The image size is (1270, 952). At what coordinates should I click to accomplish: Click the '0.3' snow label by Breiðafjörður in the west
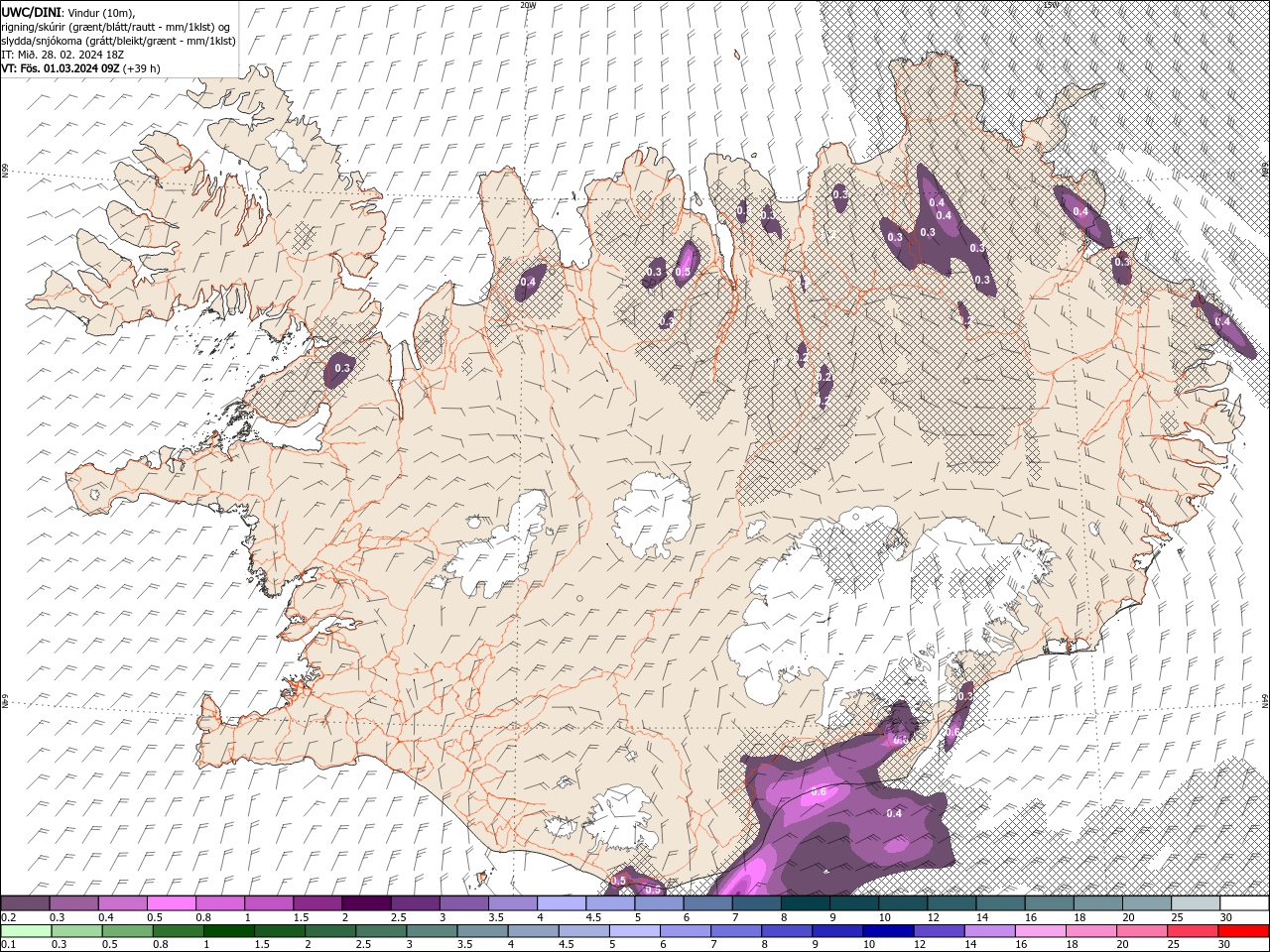342,368
